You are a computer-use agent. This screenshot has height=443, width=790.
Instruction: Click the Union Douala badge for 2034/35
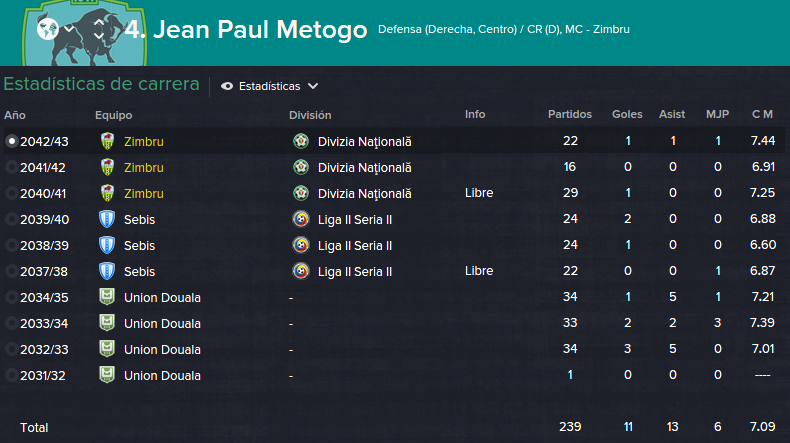pyautogui.click(x=107, y=297)
